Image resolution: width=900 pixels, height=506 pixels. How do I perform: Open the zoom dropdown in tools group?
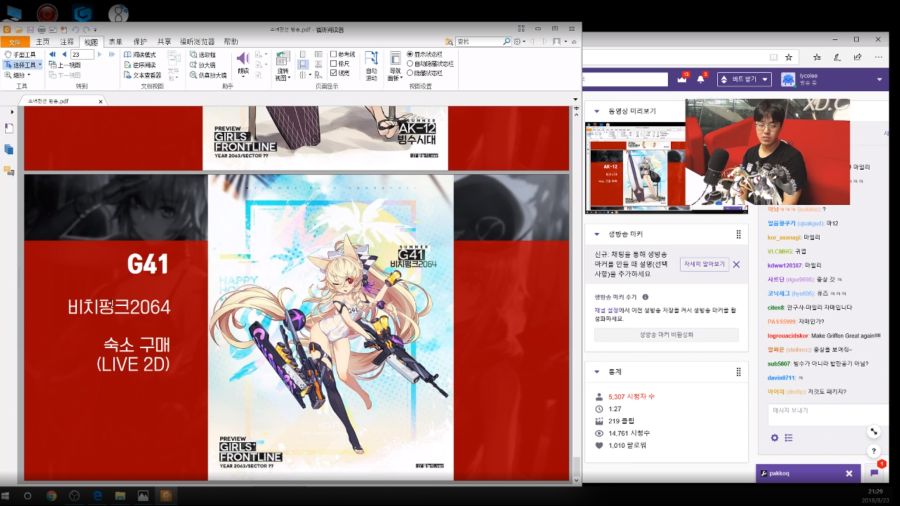[29, 75]
